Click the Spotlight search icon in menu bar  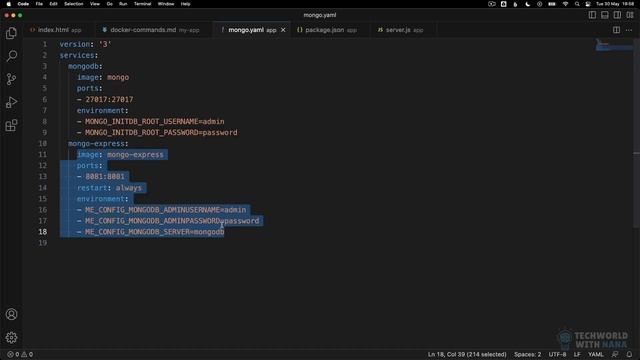coord(577,4)
